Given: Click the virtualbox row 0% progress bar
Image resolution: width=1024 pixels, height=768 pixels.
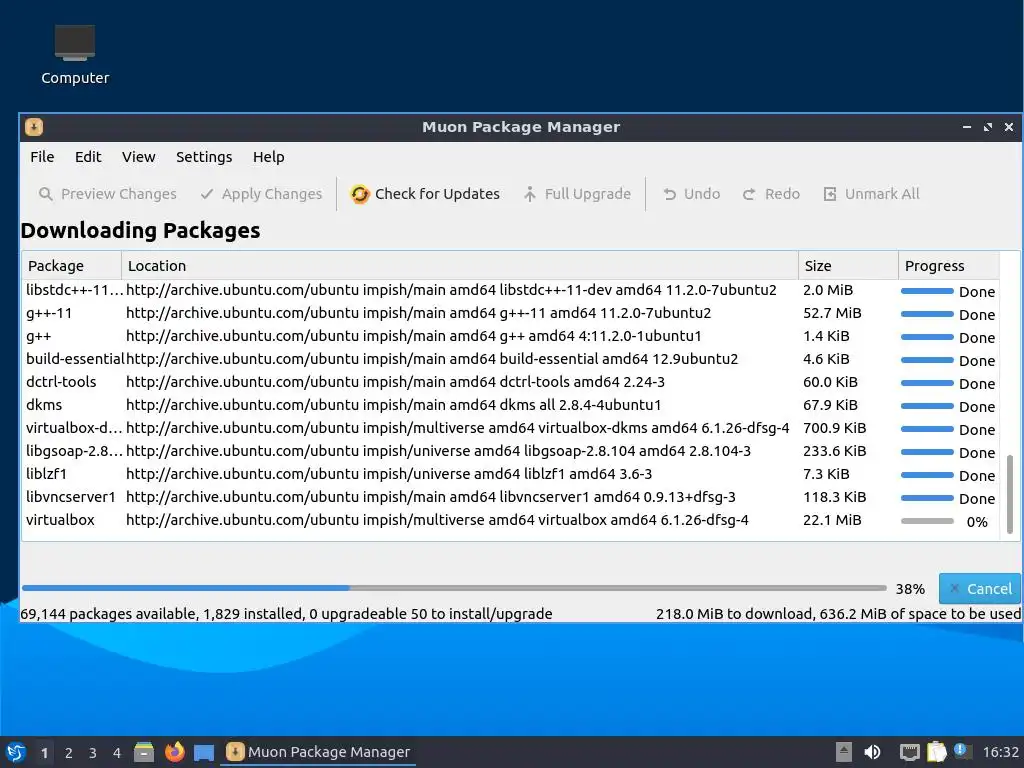Looking at the screenshot, I should 927,521.
